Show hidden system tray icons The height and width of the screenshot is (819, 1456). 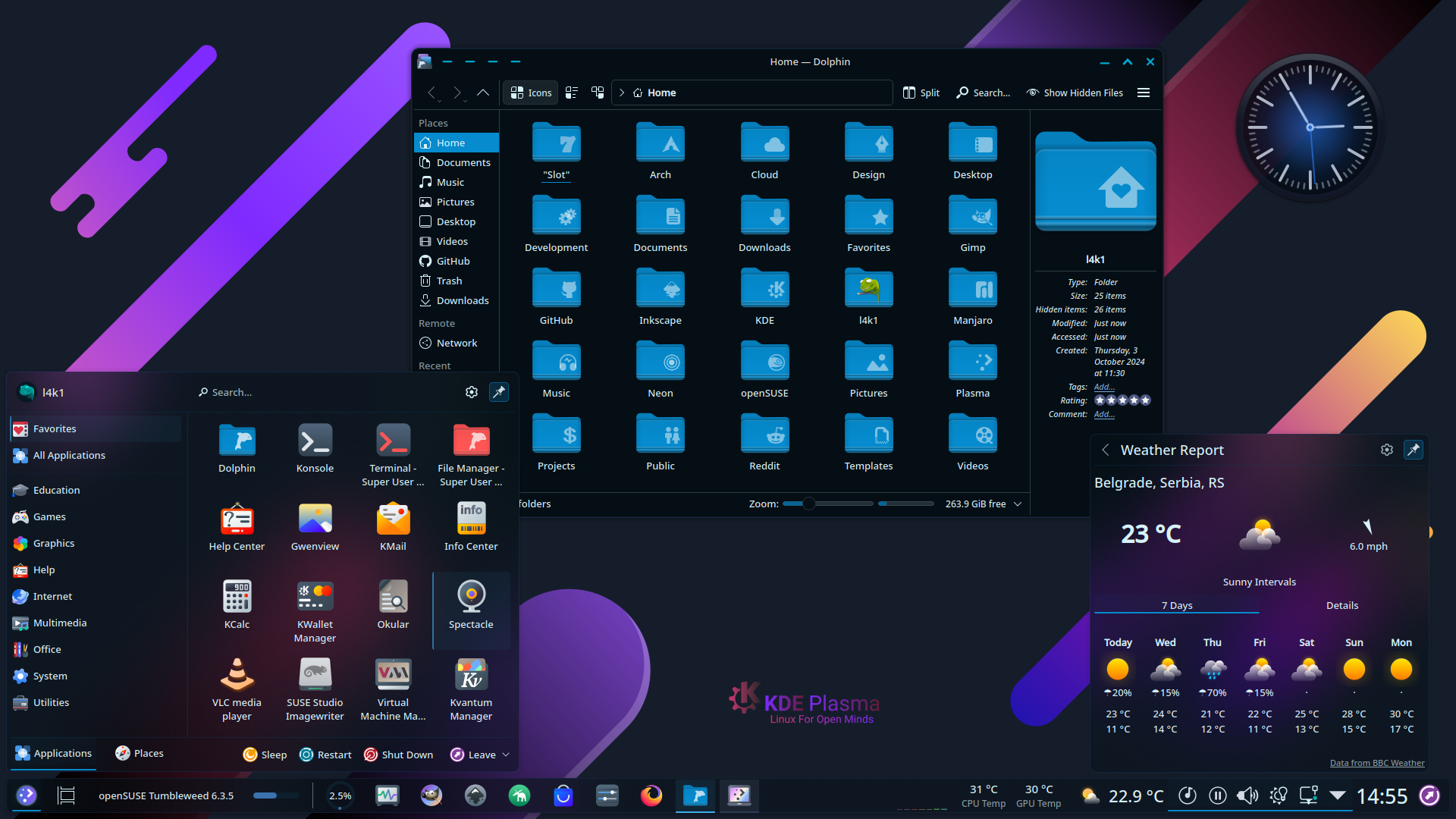point(1338,795)
